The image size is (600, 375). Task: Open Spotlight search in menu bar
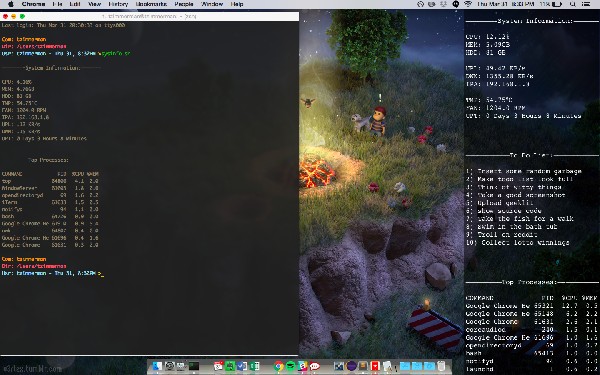coord(572,4)
